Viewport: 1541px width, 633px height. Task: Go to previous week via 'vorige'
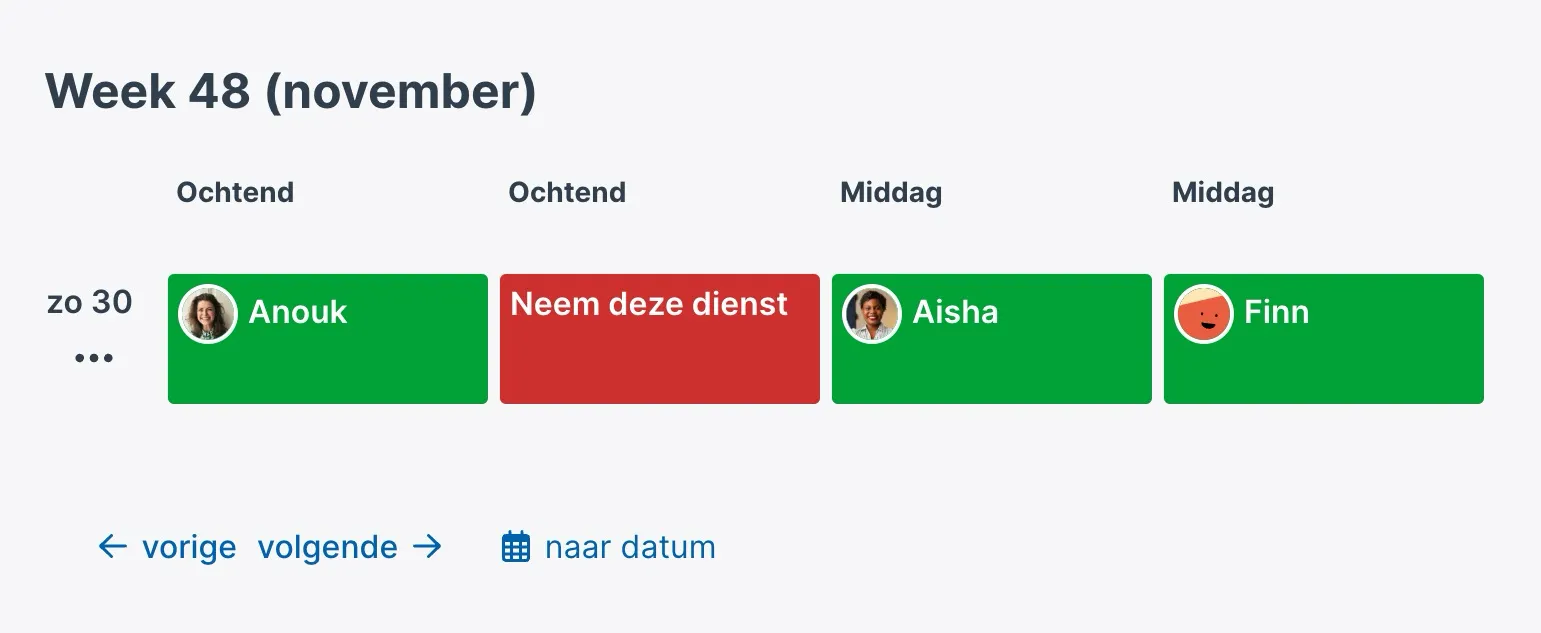[x=188, y=547]
